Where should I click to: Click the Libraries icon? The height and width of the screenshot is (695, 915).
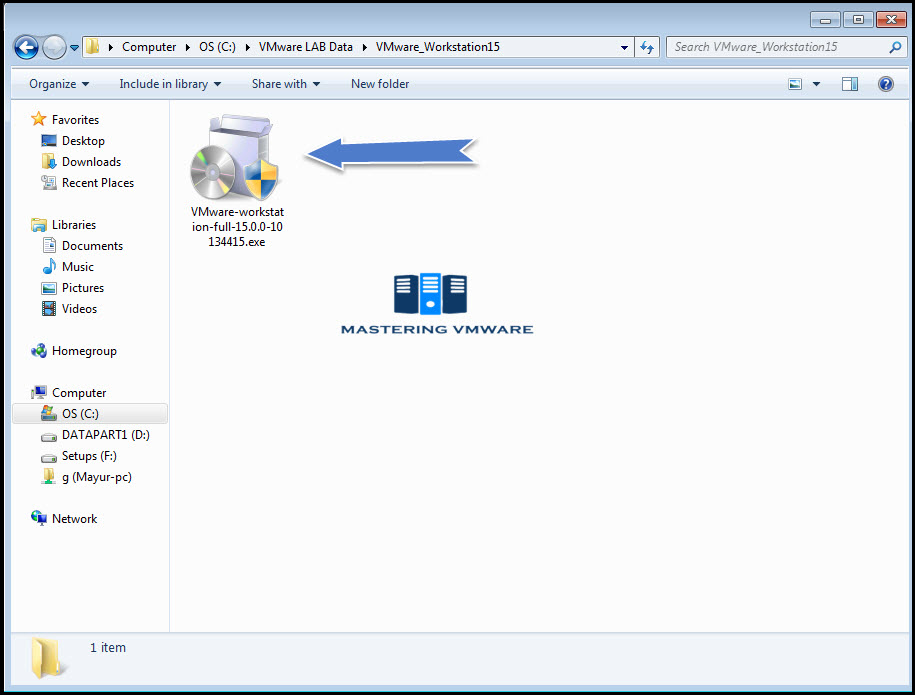39,225
